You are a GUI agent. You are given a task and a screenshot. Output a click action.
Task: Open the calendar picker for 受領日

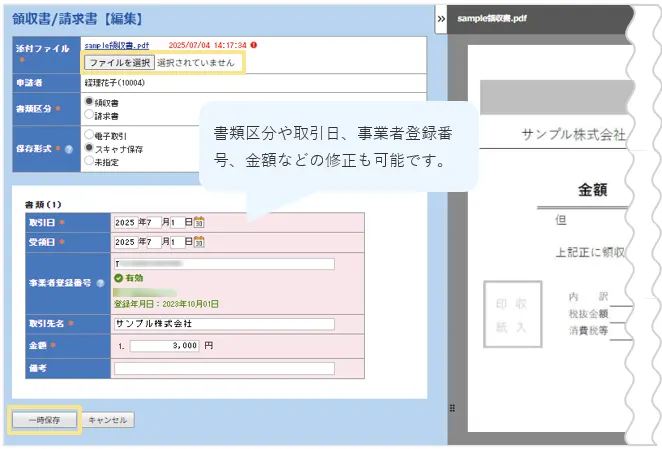coord(199,242)
